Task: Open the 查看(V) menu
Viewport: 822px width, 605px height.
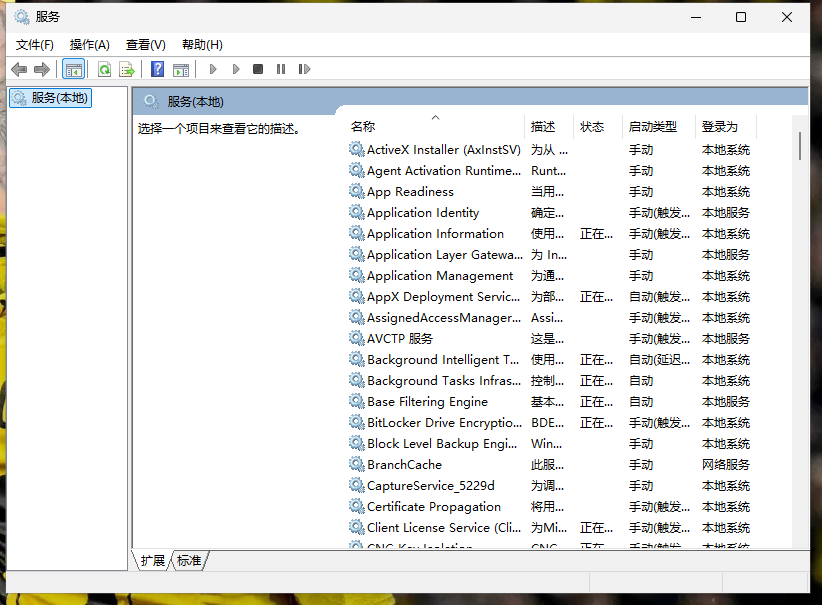Action: (x=146, y=45)
